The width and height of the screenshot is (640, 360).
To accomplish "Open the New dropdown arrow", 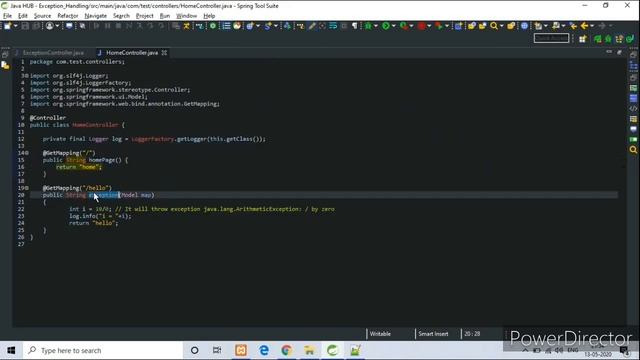I will [16, 26].
